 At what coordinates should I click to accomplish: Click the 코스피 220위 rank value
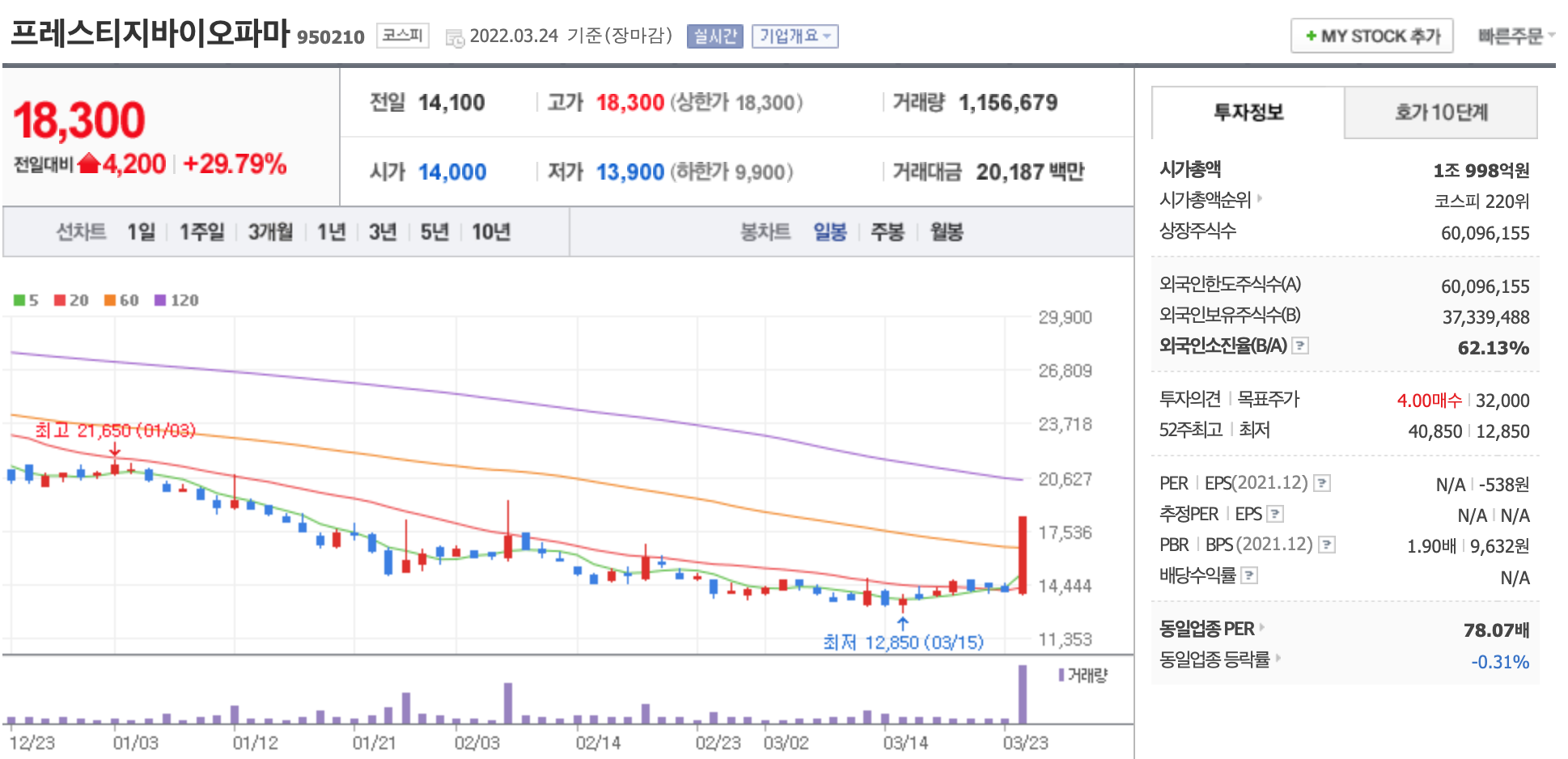point(1482,201)
